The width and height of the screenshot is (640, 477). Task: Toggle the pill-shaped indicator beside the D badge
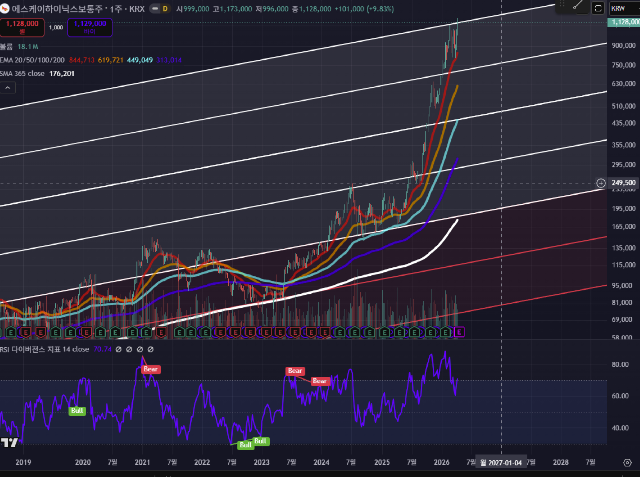click(x=155, y=9)
